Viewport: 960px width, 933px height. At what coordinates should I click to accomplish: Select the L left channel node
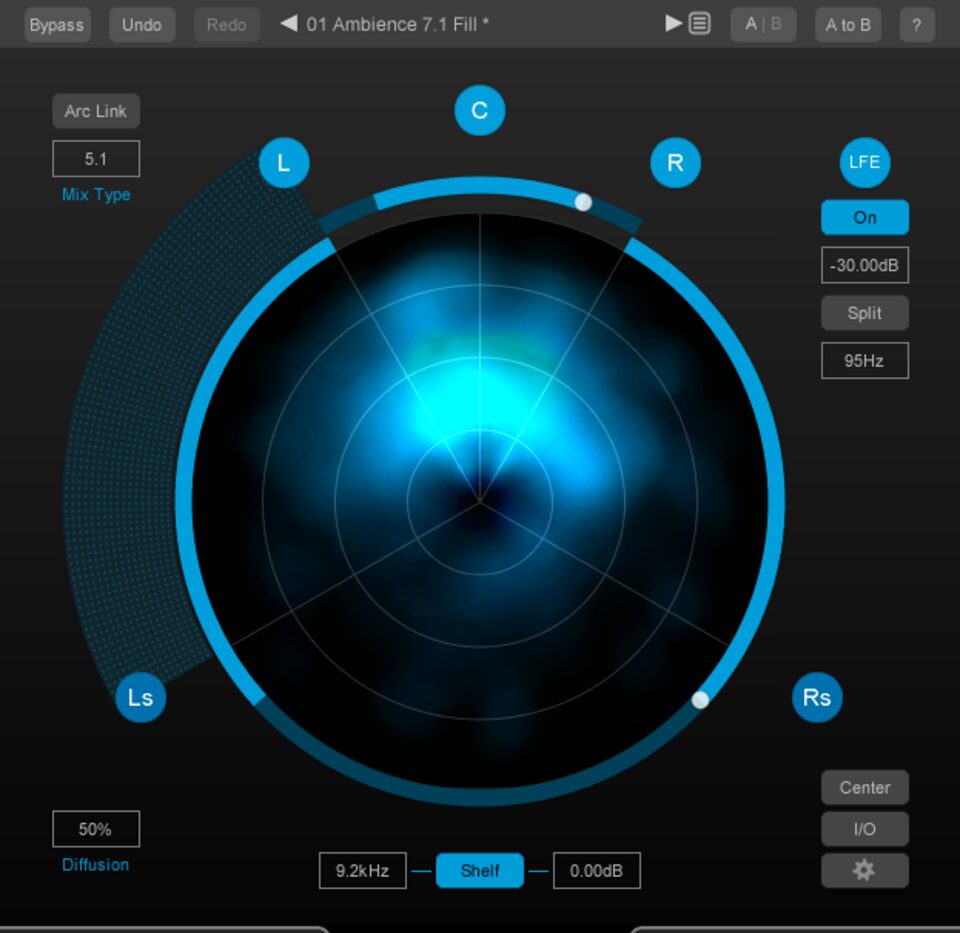pos(284,163)
